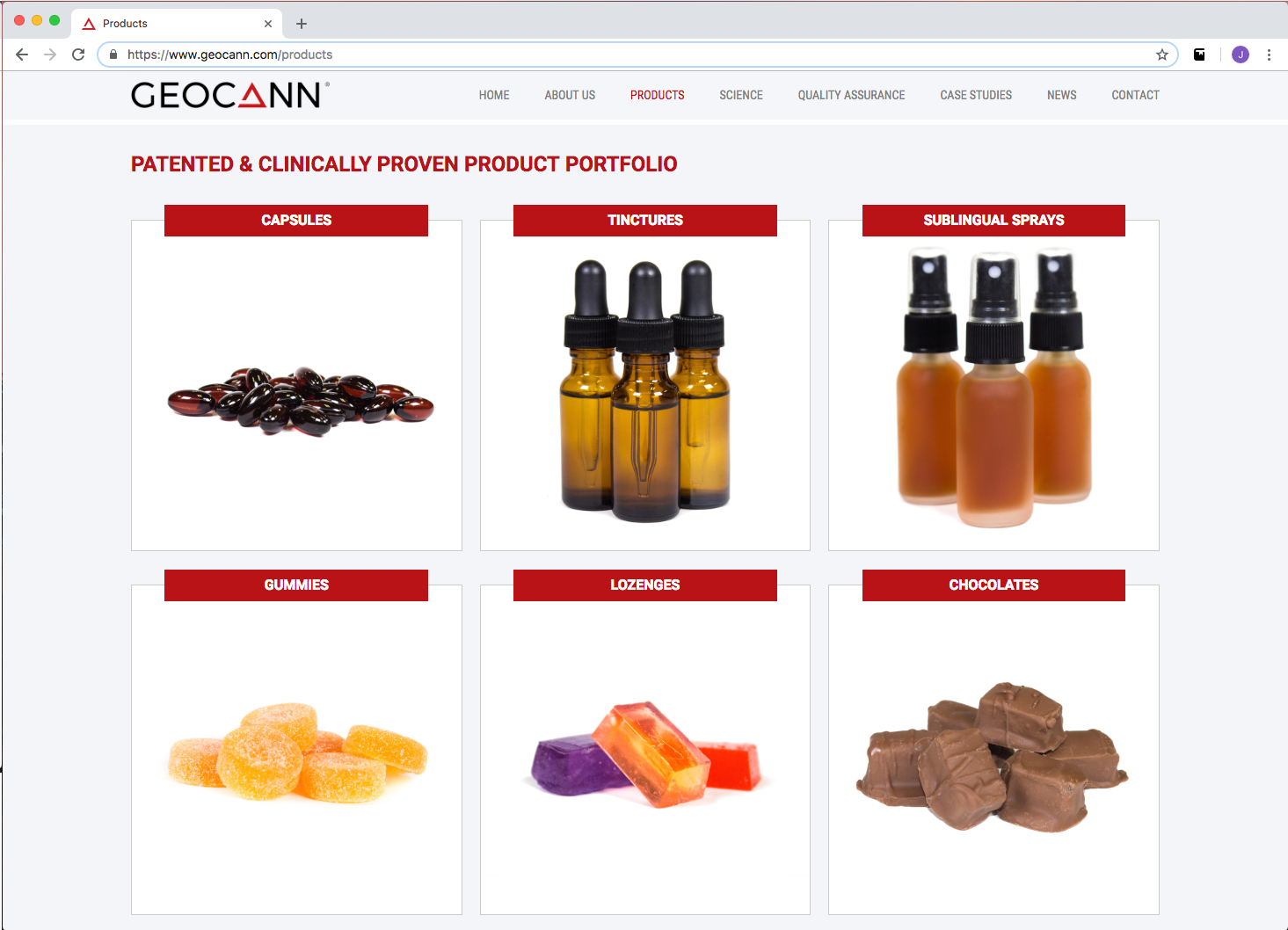Open the CONTACT page
The image size is (1288, 930).
[x=1135, y=95]
